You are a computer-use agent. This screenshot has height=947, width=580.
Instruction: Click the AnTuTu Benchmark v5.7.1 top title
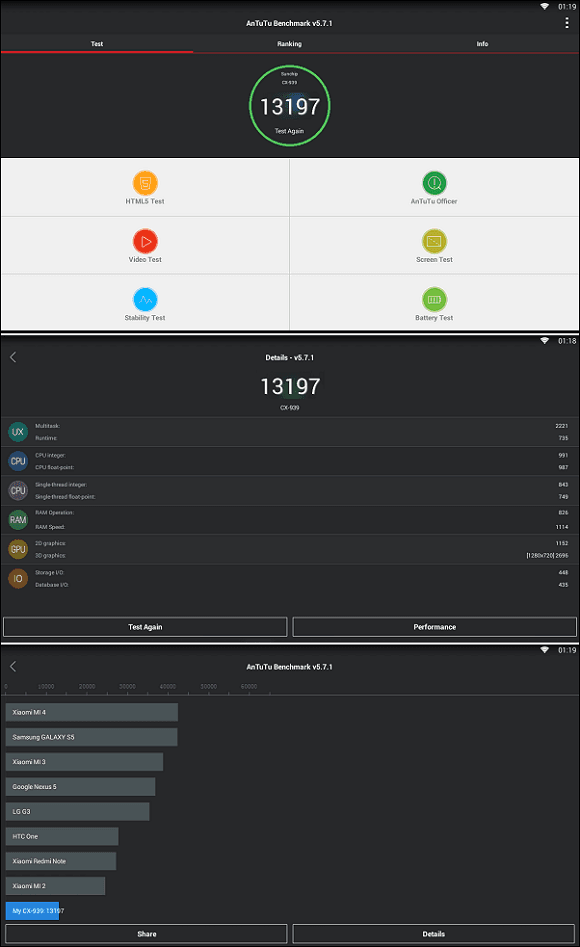[289, 23]
